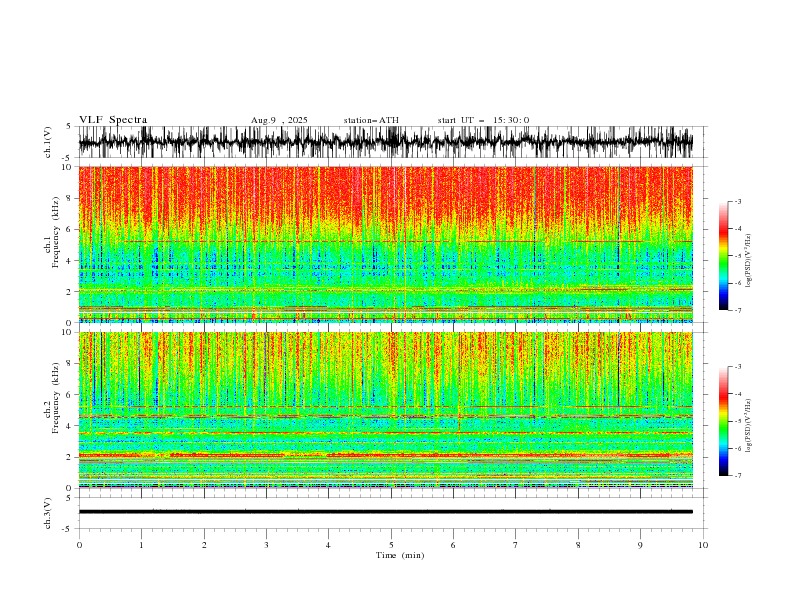The image size is (792, 612).
Task: Click the ch.2 spectrogram panel
Action: click(x=386, y=410)
